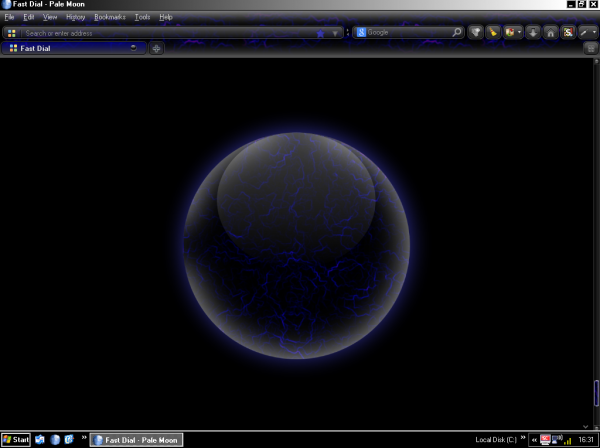600x448 pixels.
Task: Expand the address bar history dropdown arrow
Action: click(335, 33)
